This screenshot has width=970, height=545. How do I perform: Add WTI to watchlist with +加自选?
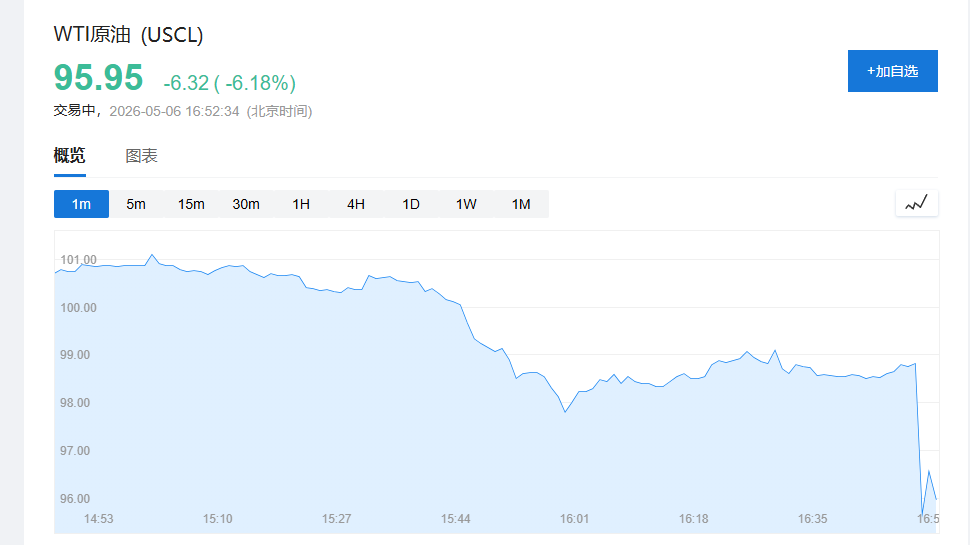(893, 71)
